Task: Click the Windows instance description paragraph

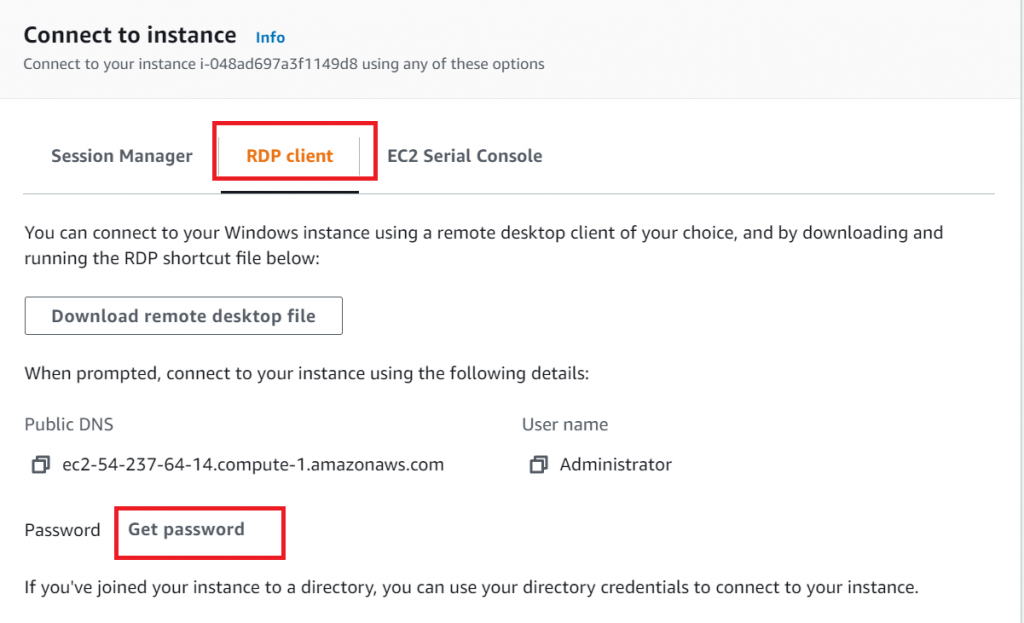Action: (483, 233)
